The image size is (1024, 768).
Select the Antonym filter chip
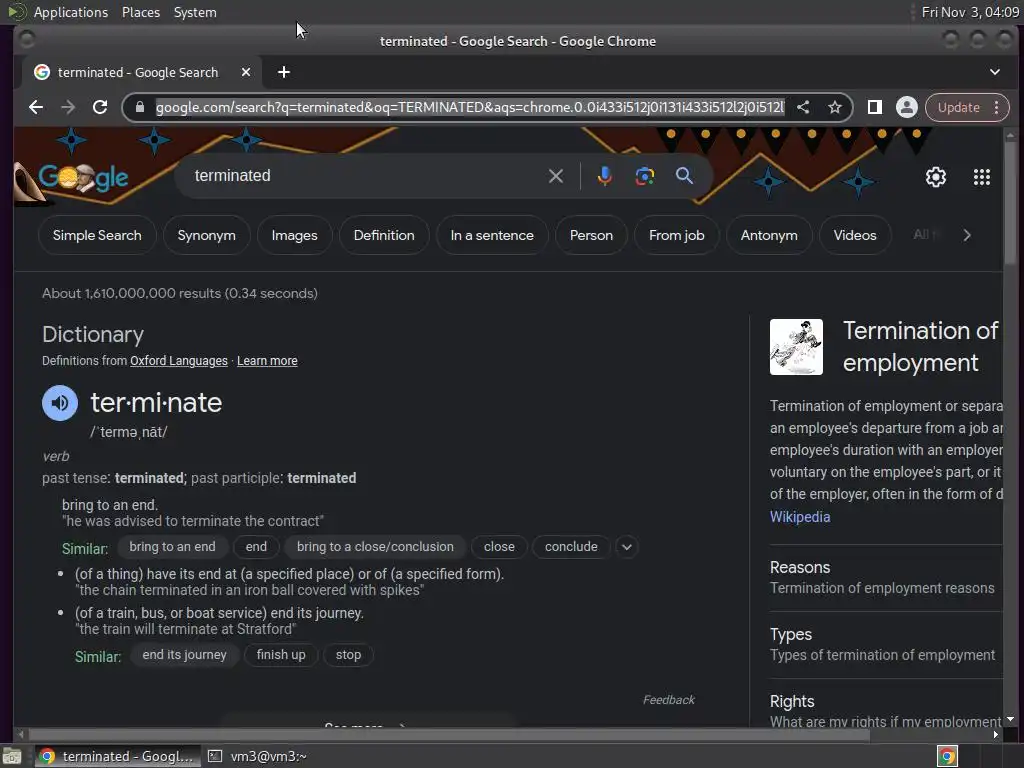(769, 235)
